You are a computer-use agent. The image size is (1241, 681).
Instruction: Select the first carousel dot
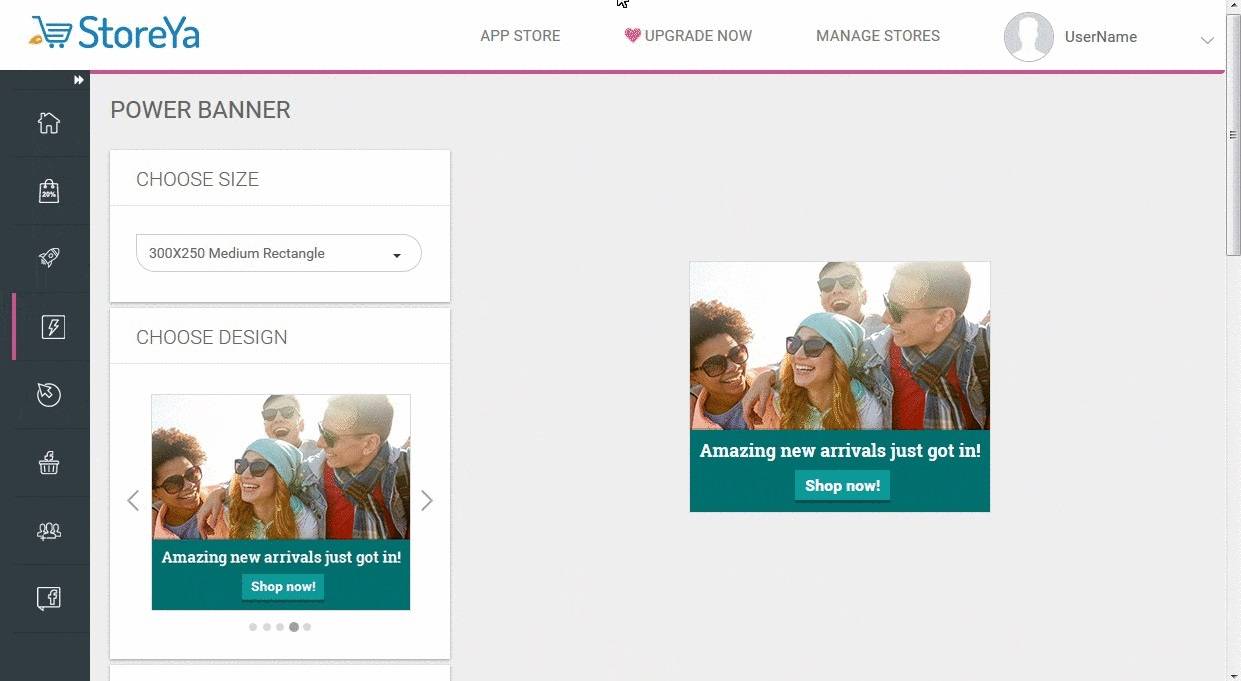point(253,627)
